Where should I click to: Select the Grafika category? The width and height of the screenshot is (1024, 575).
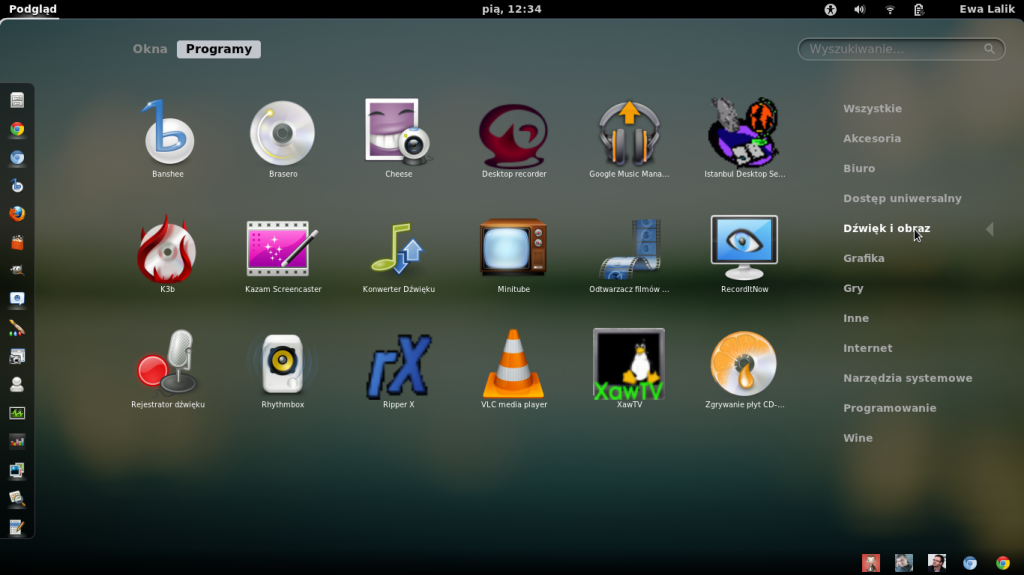point(863,258)
